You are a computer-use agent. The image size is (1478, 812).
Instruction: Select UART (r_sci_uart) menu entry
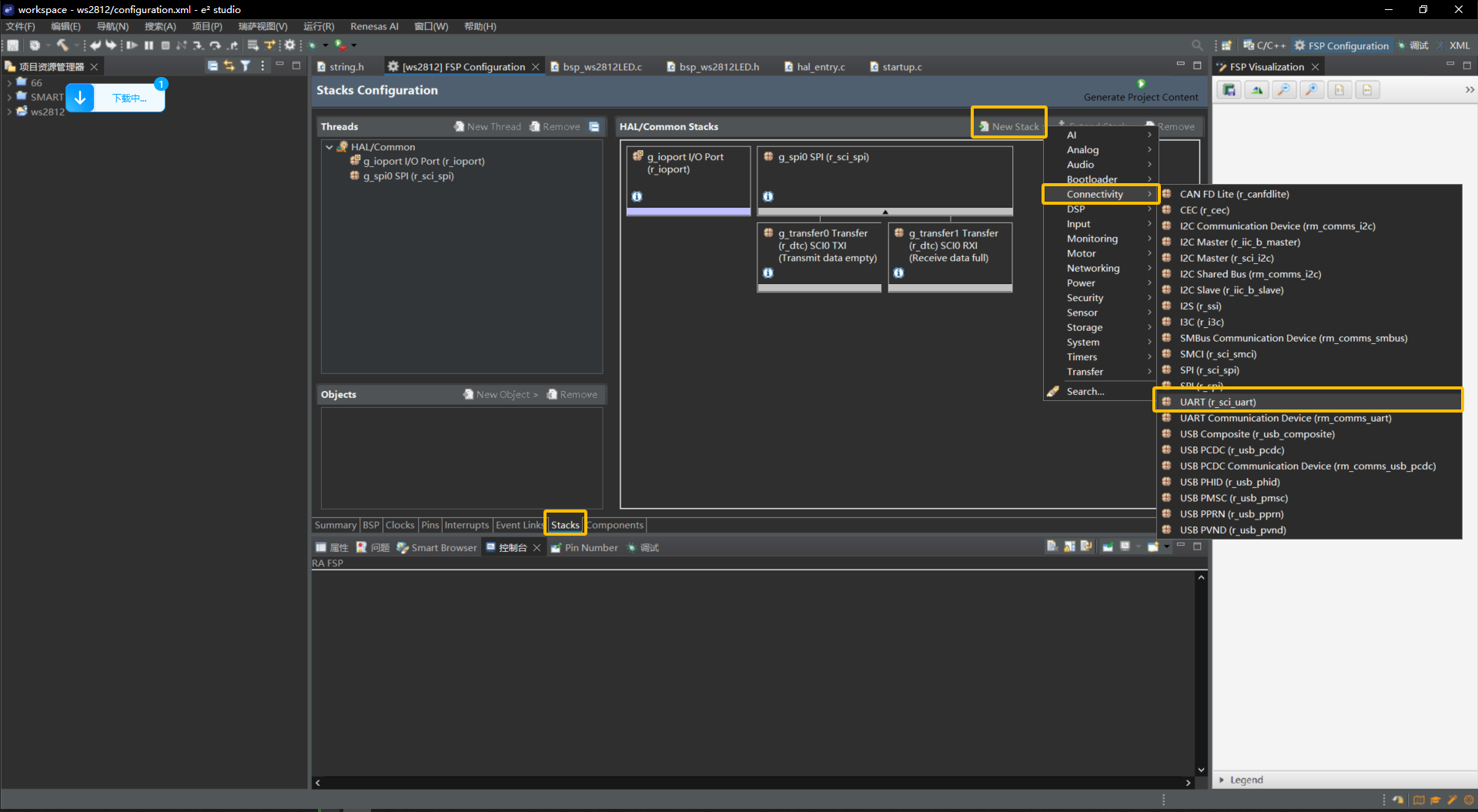pos(1309,402)
